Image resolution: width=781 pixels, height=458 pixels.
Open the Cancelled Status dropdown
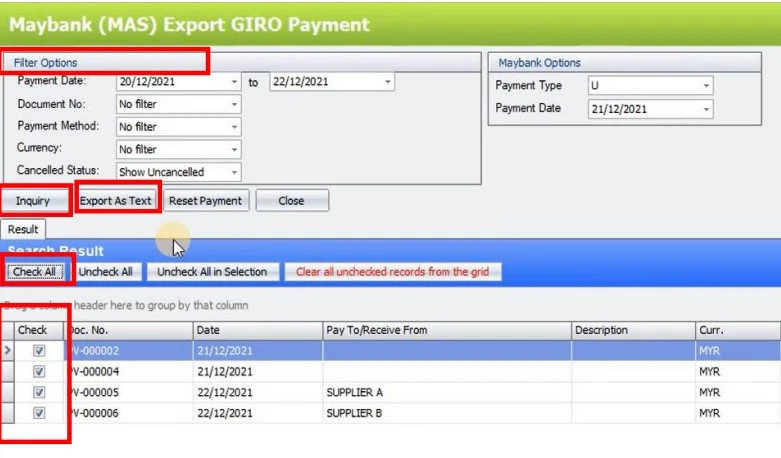click(x=234, y=172)
